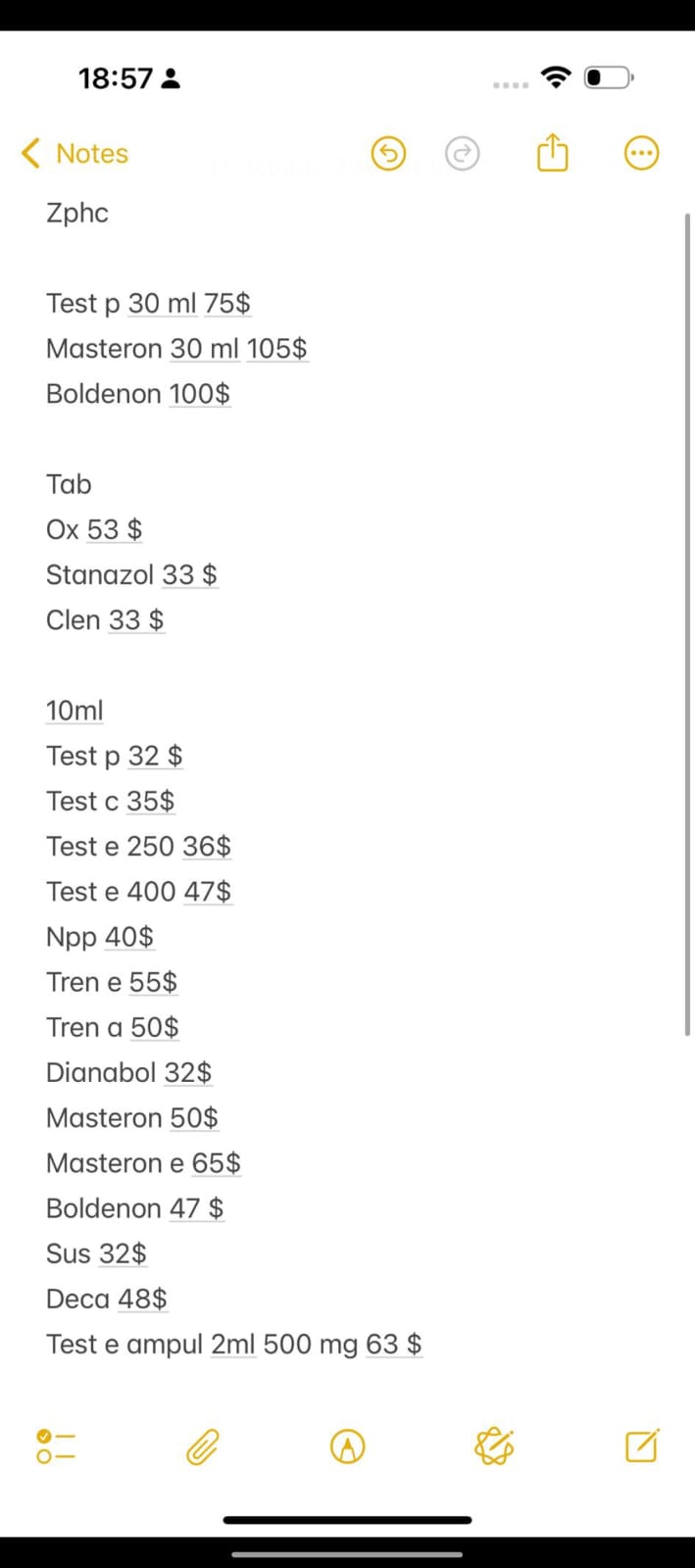Tap the undo arrow icon
Screen dimensions: 695x1568
[388, 154]
